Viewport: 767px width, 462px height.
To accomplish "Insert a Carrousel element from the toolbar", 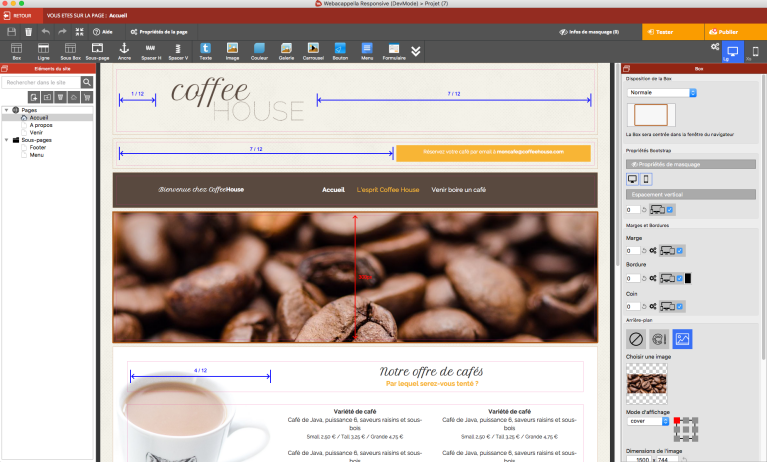I will (x=312, y=50).
